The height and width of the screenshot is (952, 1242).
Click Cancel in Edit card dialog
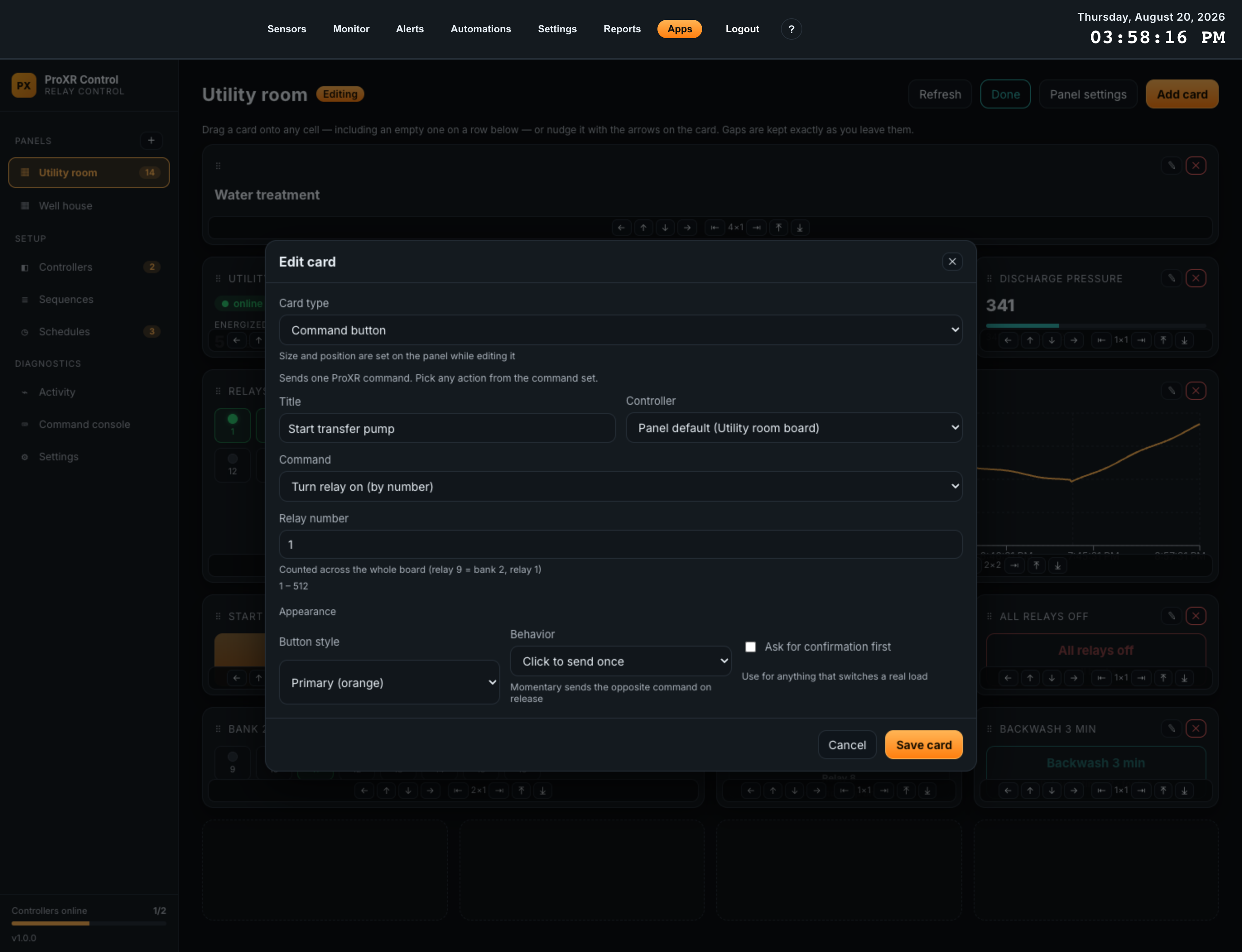pyautogui.click(x=847, y=745)
